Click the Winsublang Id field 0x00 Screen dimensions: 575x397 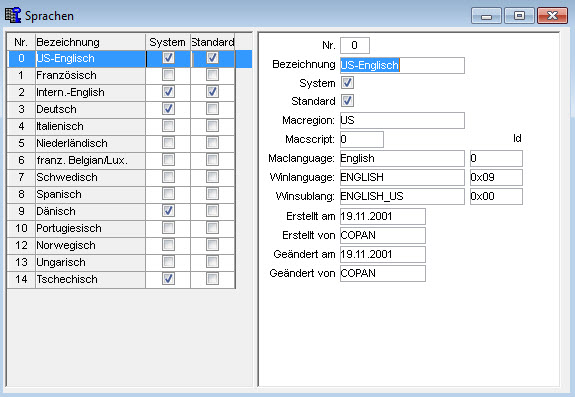pyautogui.click(x=496, y=196)
